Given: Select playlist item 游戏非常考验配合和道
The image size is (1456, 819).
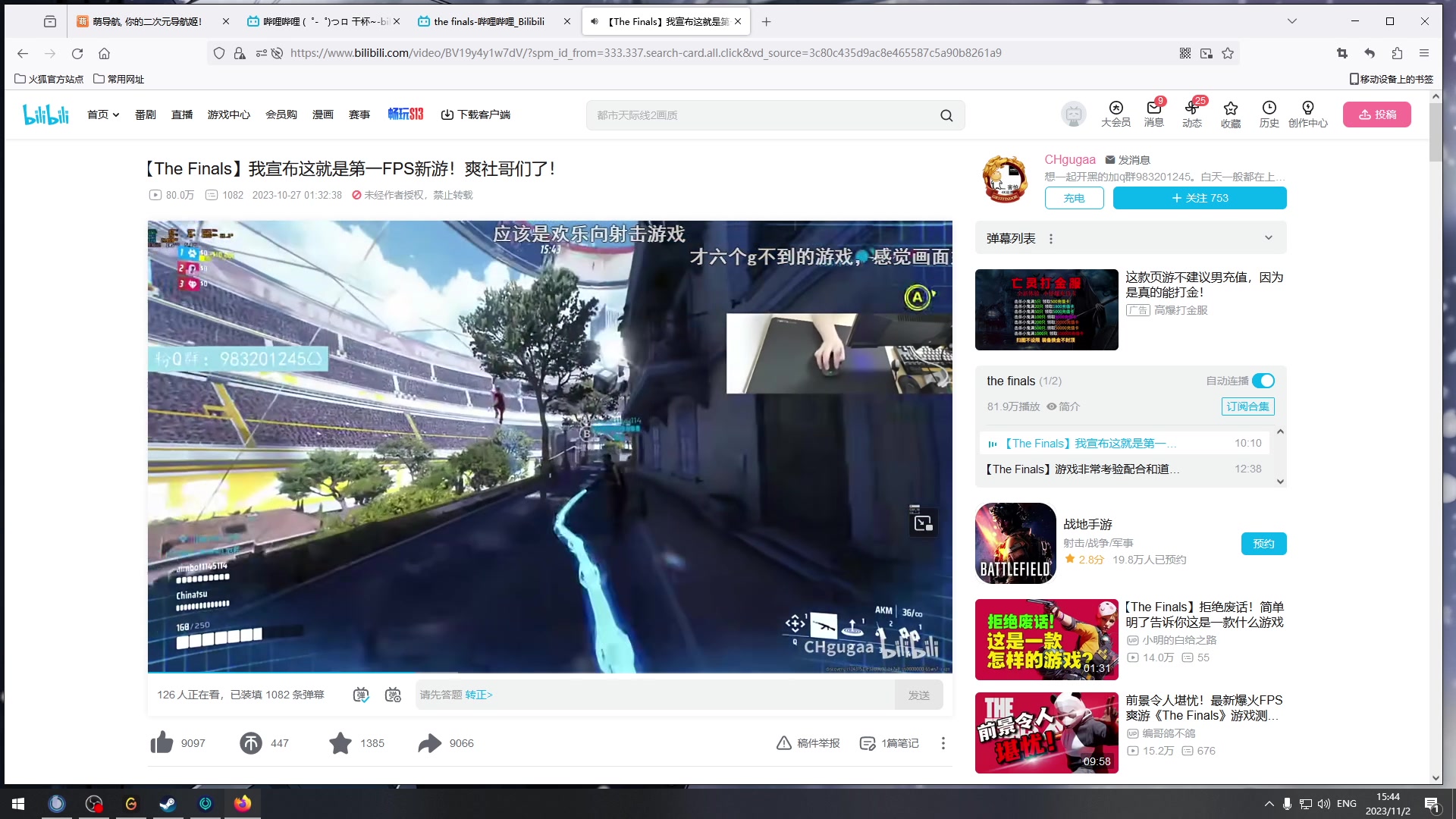Looking at the screenshot, I should 1122,469.
